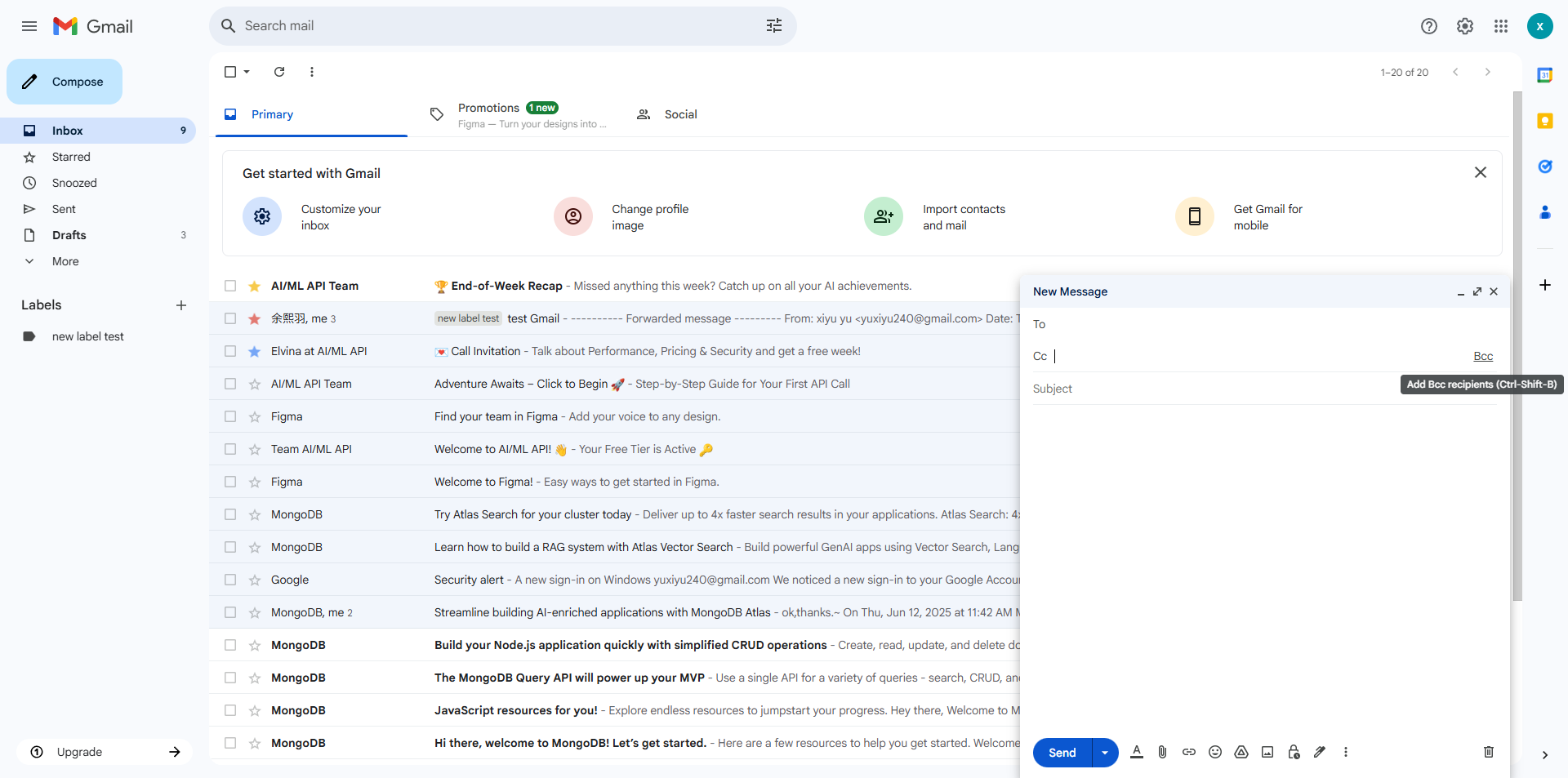Create a new label with plus icon

point(181,305)
